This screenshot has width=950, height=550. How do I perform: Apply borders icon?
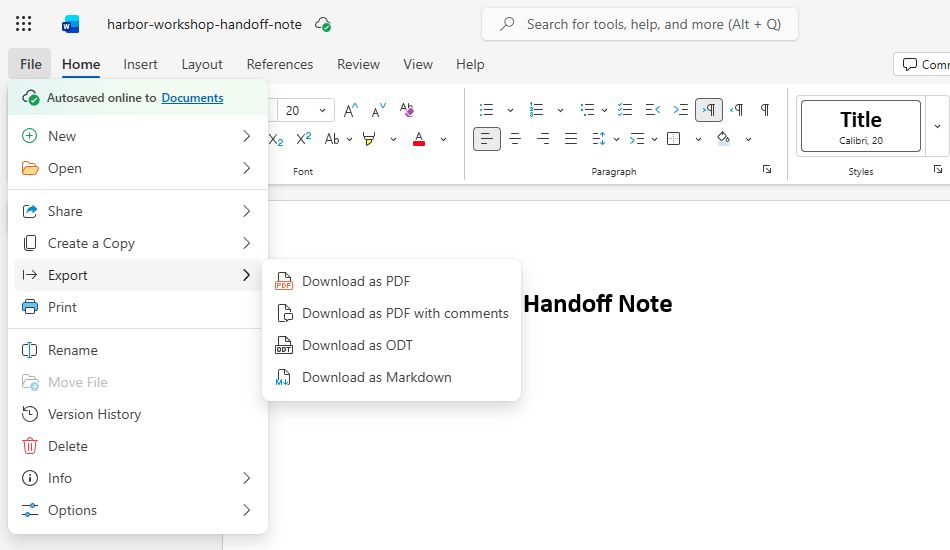tap(674, 139)
